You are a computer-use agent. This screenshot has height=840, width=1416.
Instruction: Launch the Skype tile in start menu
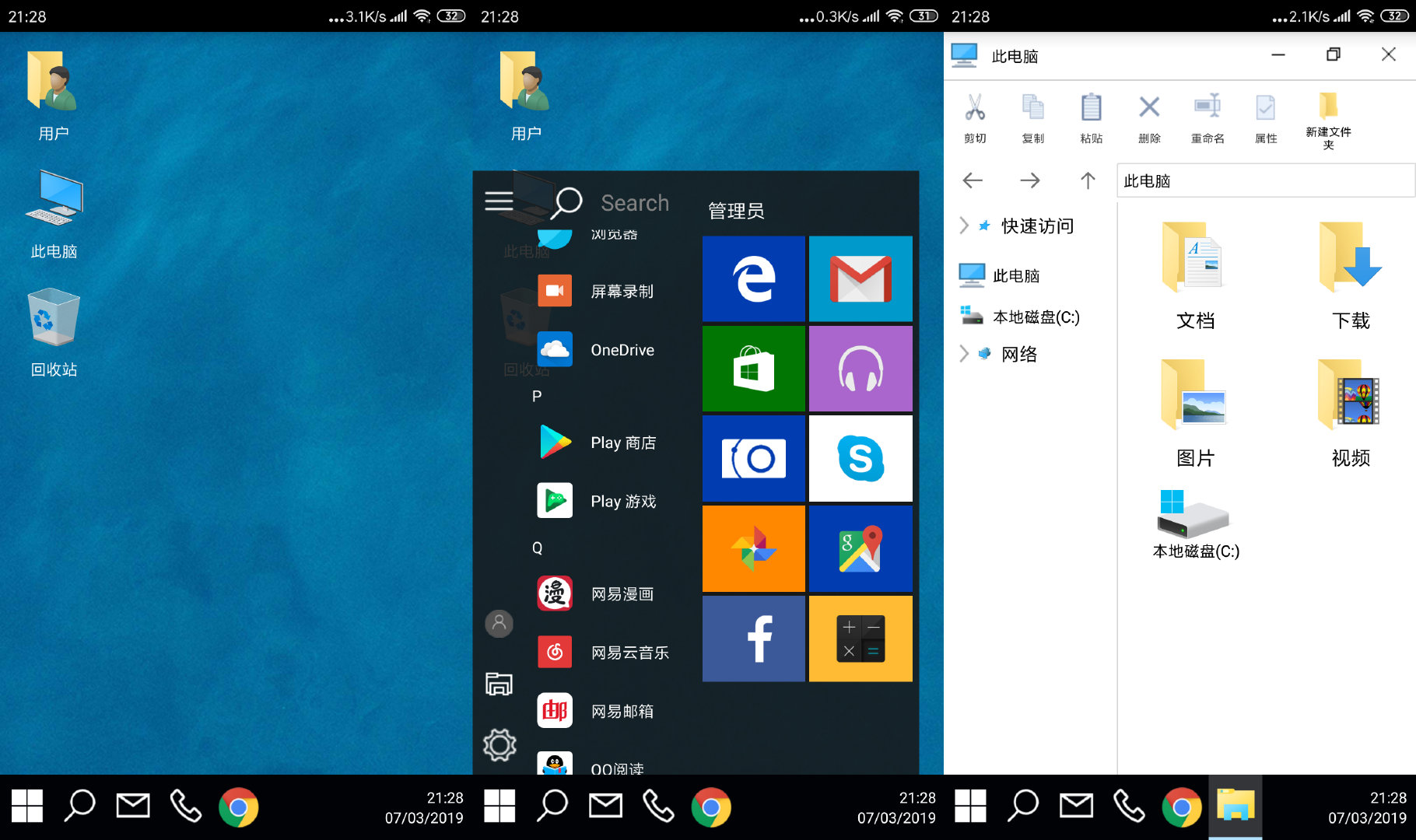click(860, 459)
